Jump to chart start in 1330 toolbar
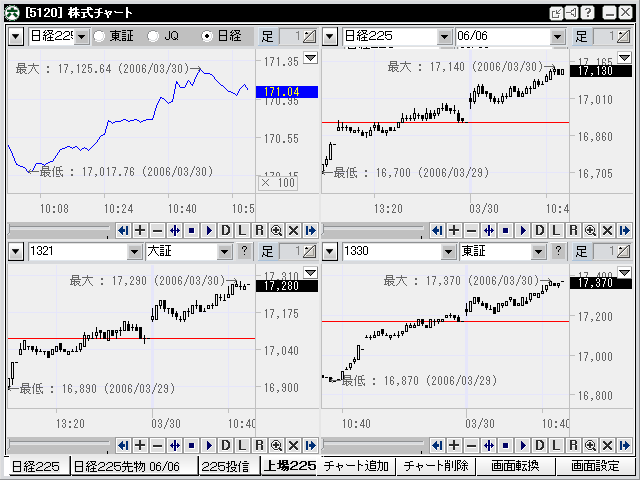The image size is (640, 480). (x=437, y=445)
